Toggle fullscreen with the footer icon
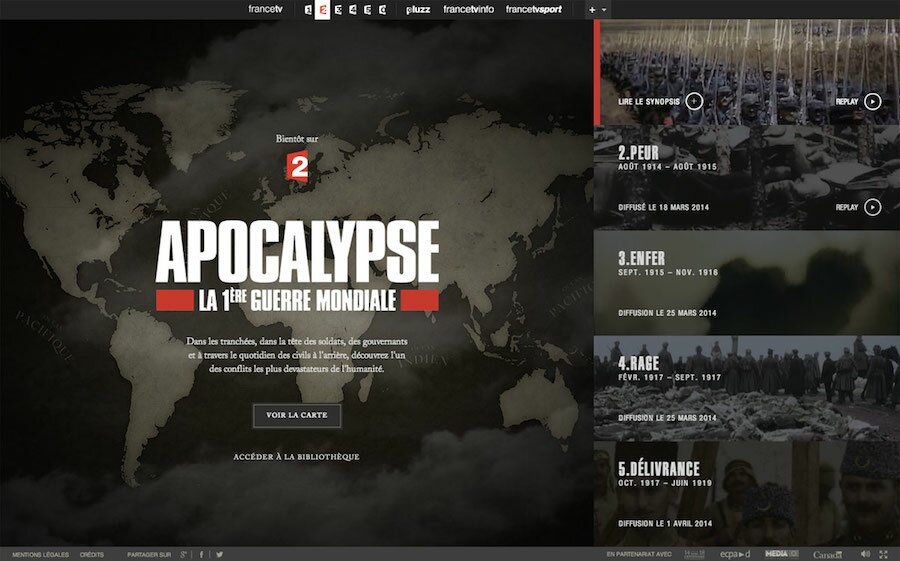 tap(883, 555)
